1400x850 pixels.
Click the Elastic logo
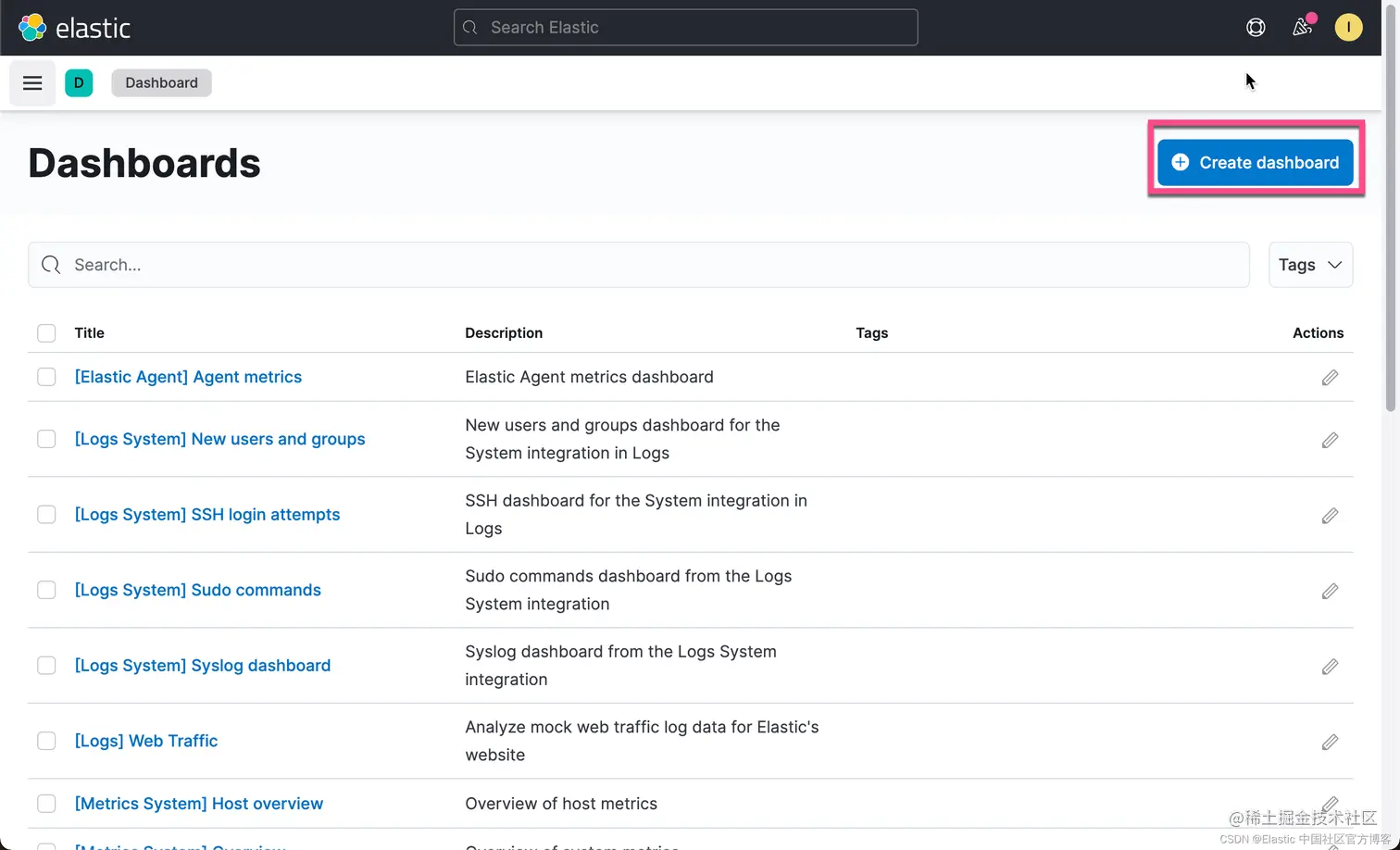click(75, 28)
